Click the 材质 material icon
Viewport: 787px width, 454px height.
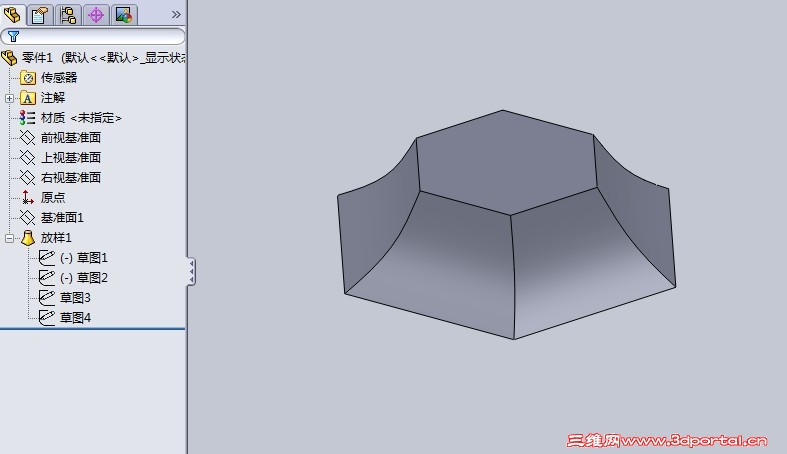pyautogui.click(x=27, y=118)
